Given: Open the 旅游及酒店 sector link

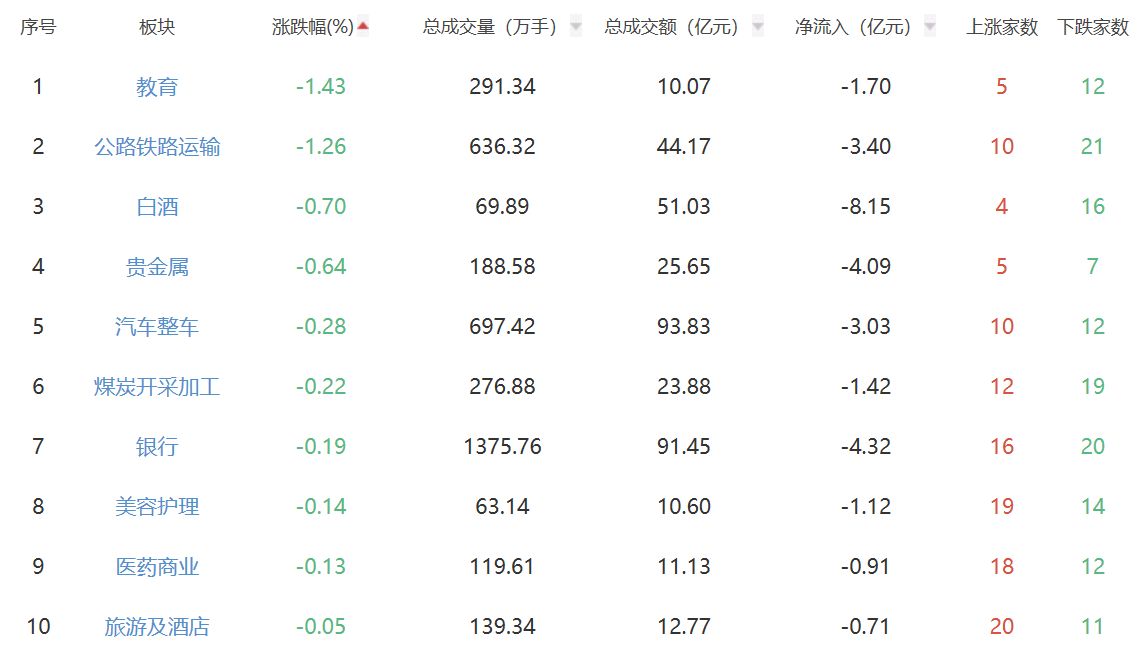Looking at the screenshot, I should [x=157, y=627].
